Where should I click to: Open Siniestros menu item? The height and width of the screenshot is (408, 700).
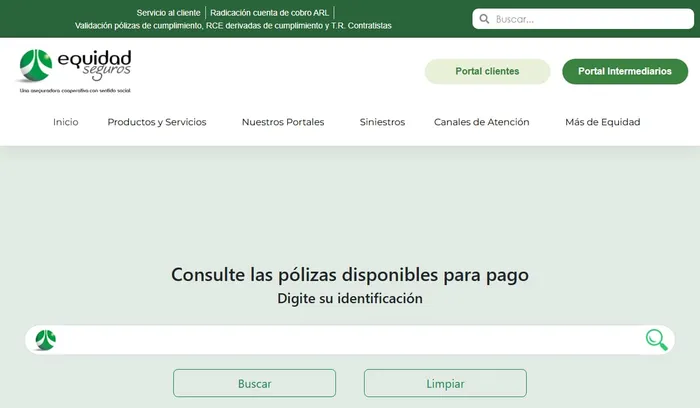coord(382,122)
